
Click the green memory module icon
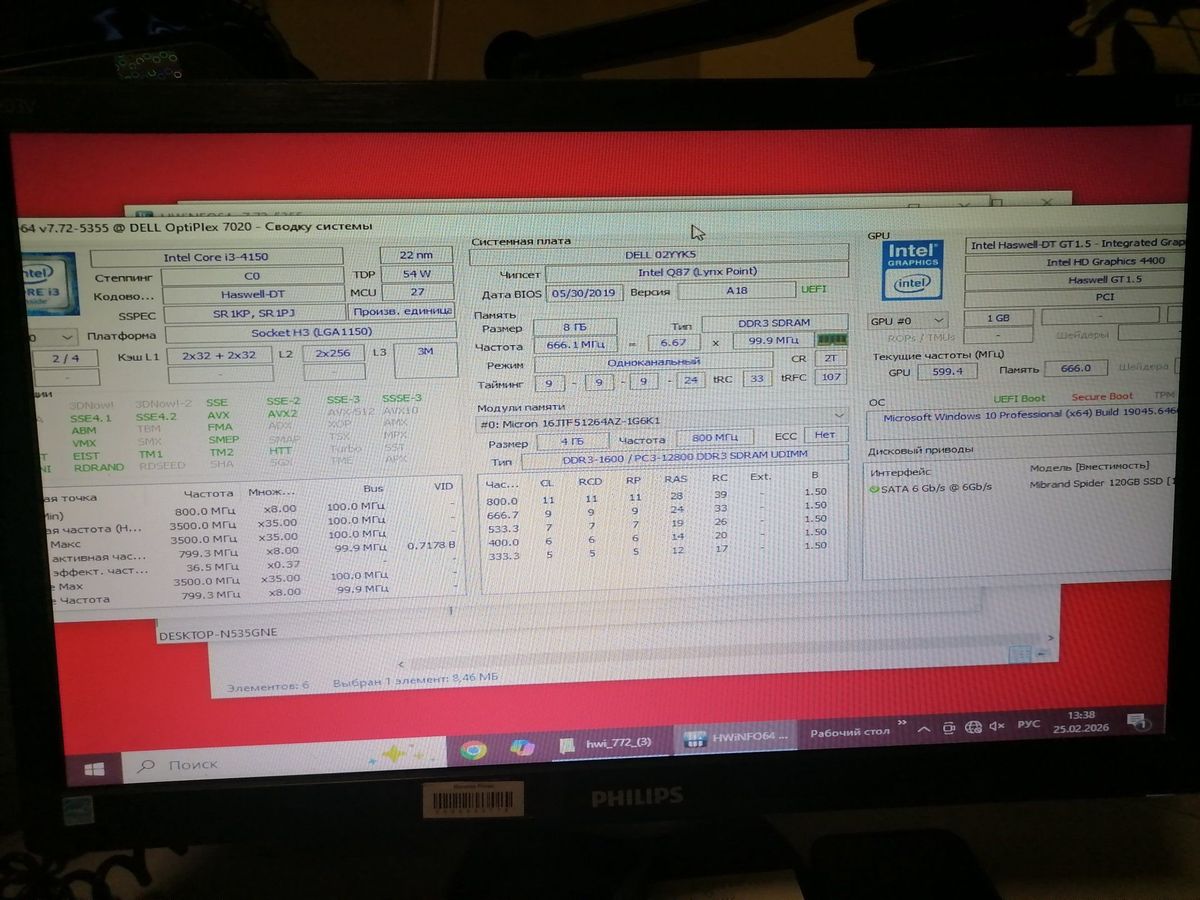pos(826,340)
